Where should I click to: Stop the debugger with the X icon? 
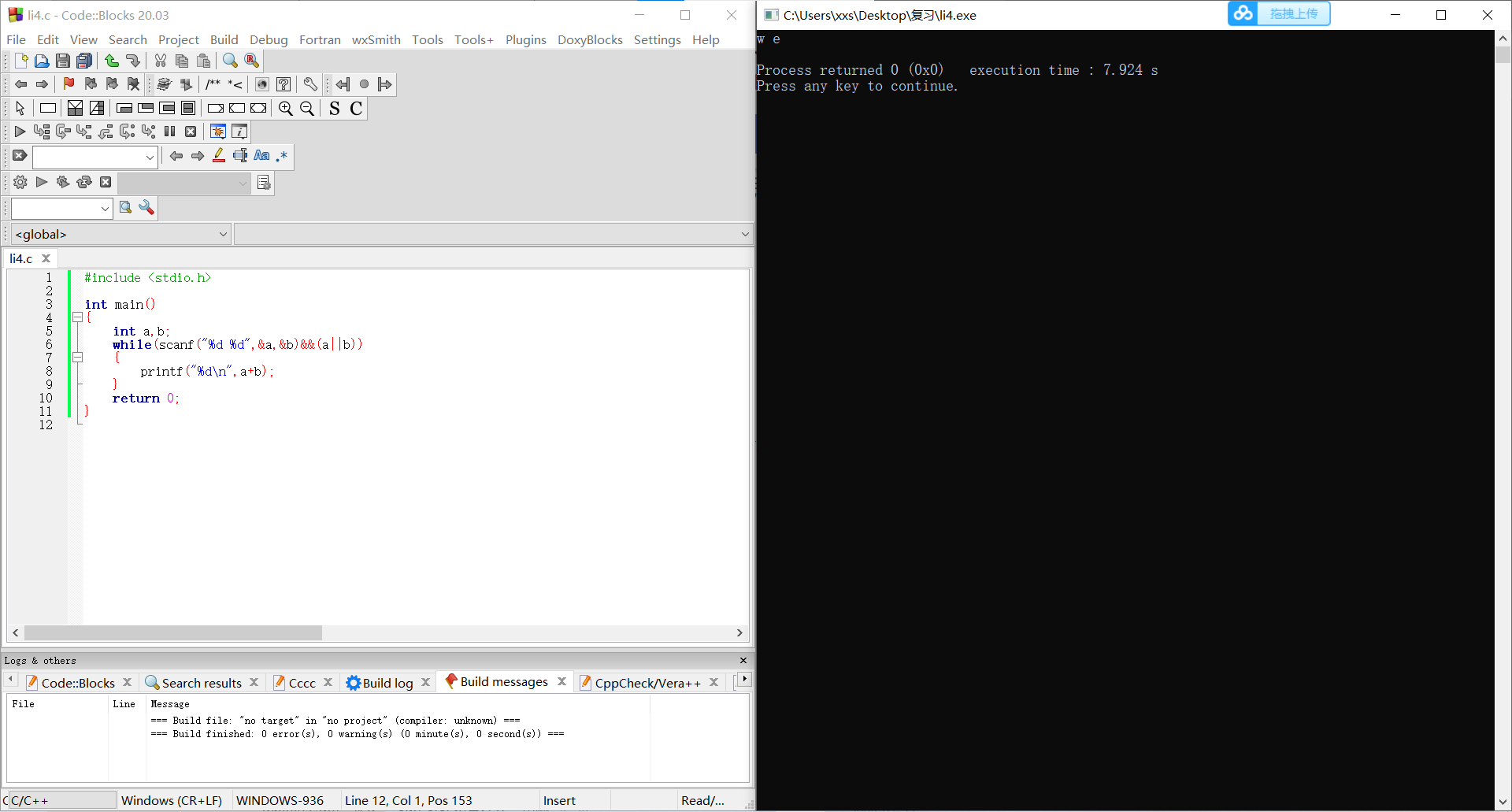pos(191,132)
